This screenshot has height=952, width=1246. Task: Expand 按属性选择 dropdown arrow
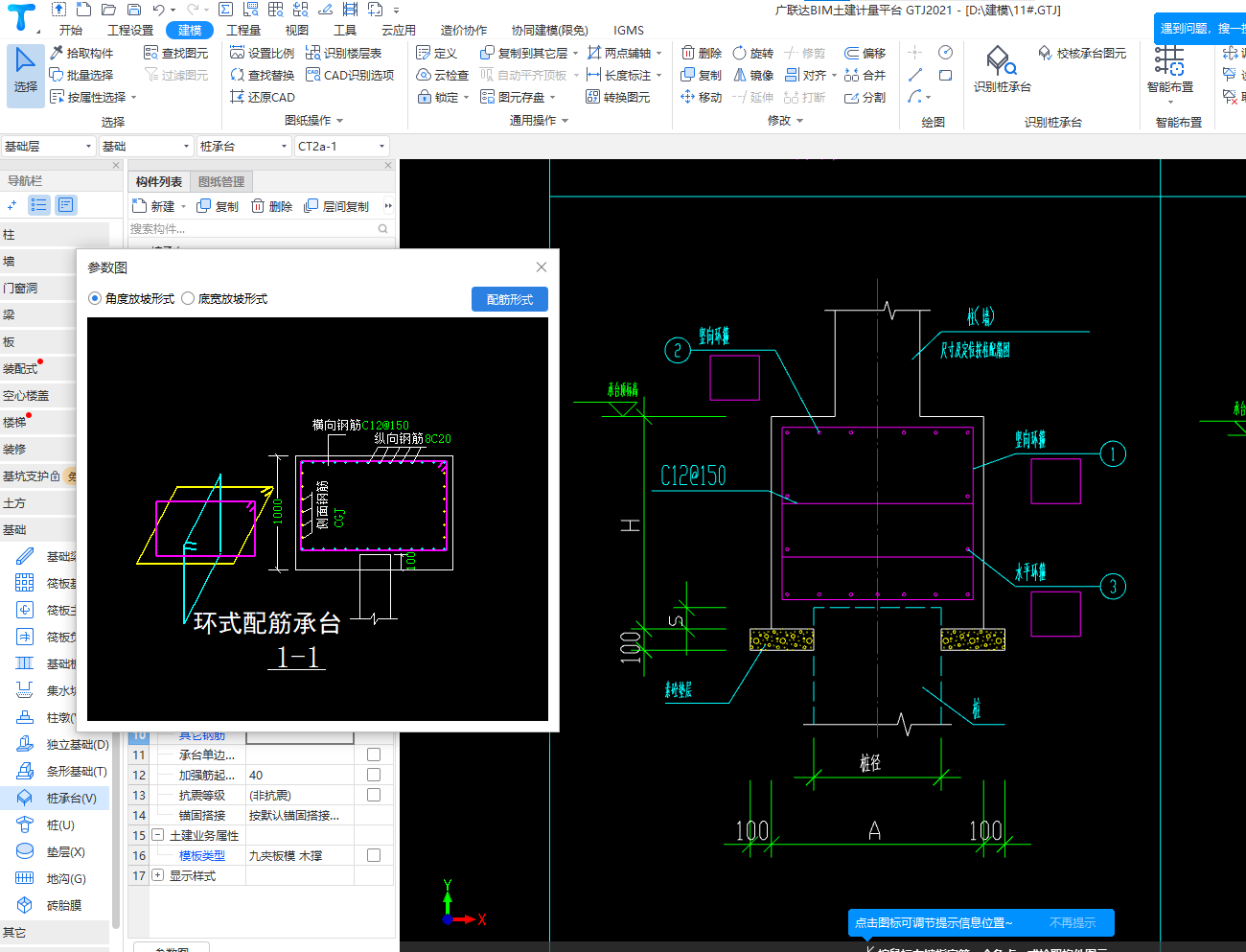tap(134, 98)
